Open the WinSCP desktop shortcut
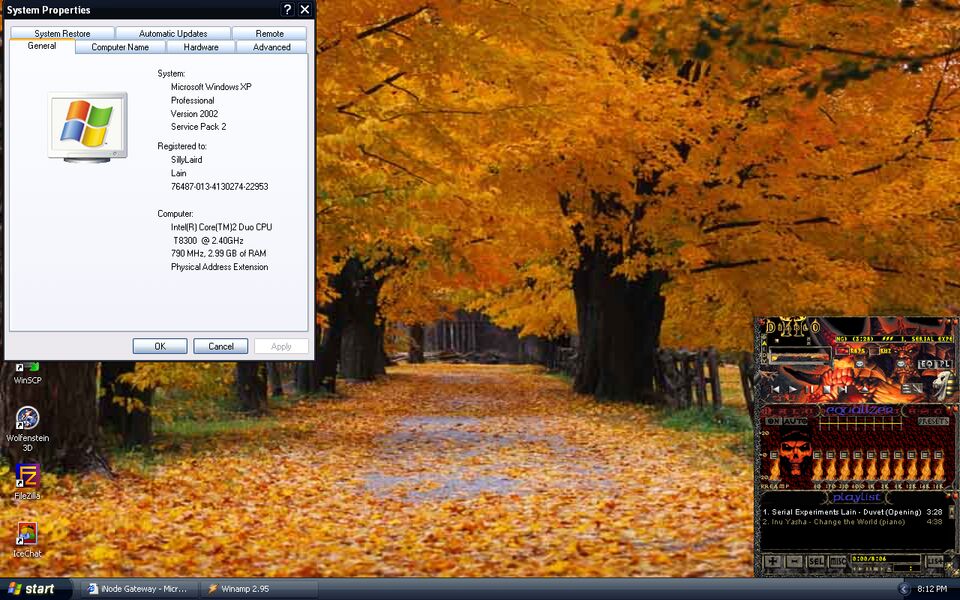The image size is (960, 600). [x=27, y=372]
